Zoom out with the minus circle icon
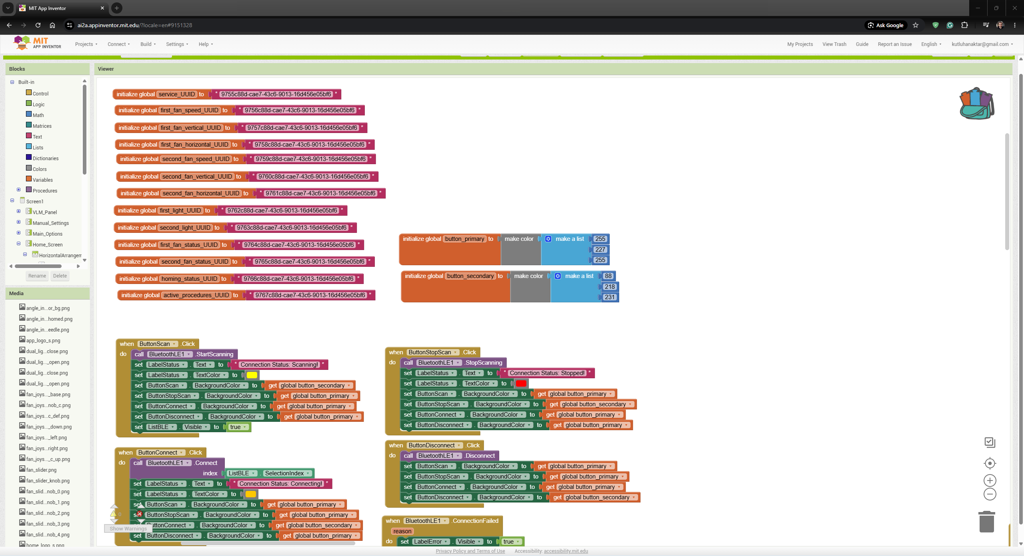This screenshot has width=1024, height=556. pyautogui.click(x=989, y=495)
